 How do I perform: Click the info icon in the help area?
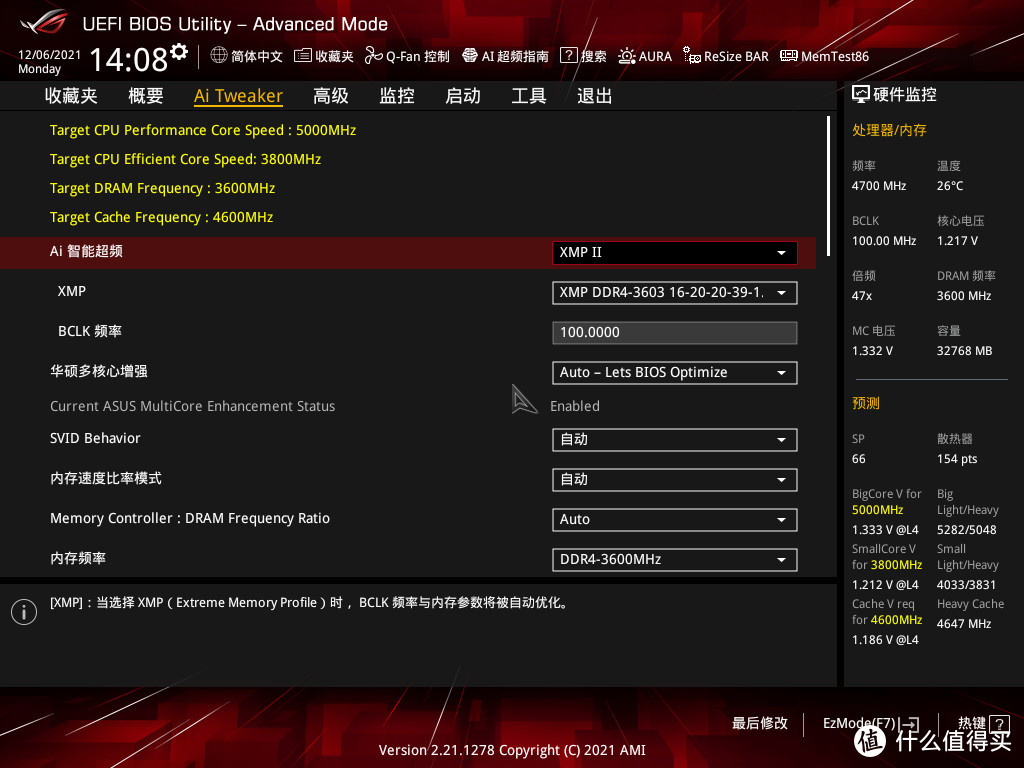pyautogui.click(x=24, y=612)
